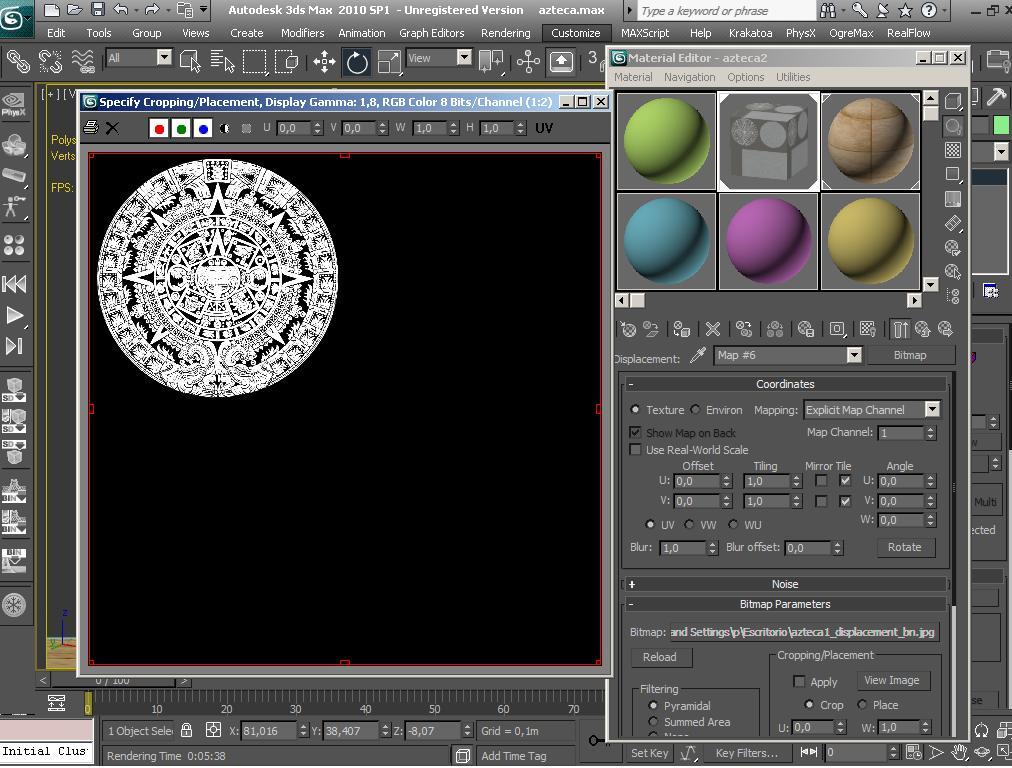Image resolution: width=1012 pixels, height=768 pixels.
Task: Click Go to Start playback button
Action: (14, 284)
